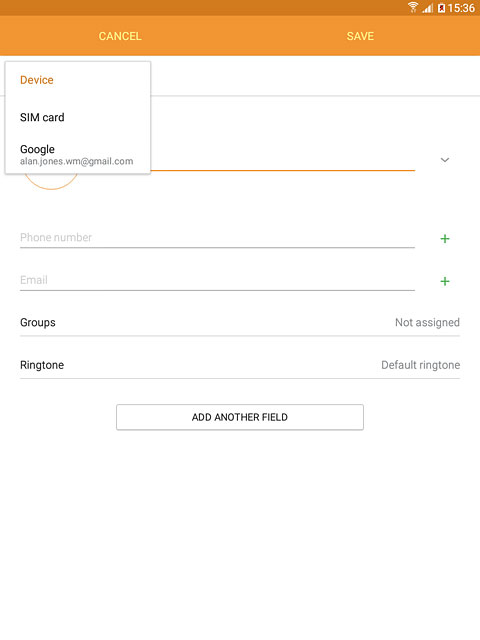The width and height of the screenshot is (480, 640).
Task: Focus the Email input field
Action: [x=217, y=280]
